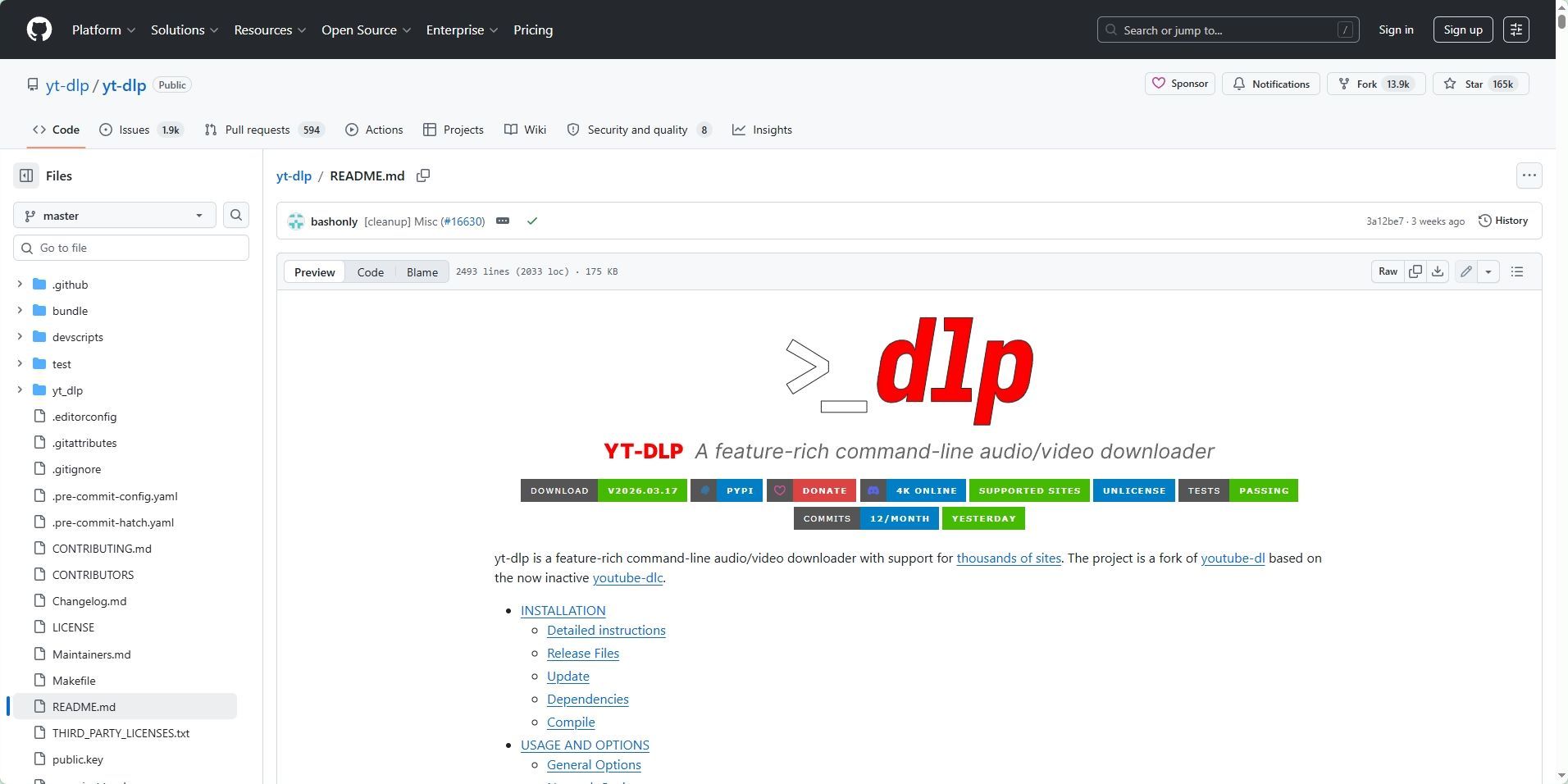
Task: View the commit status checkmark
Action: [532, 221]
